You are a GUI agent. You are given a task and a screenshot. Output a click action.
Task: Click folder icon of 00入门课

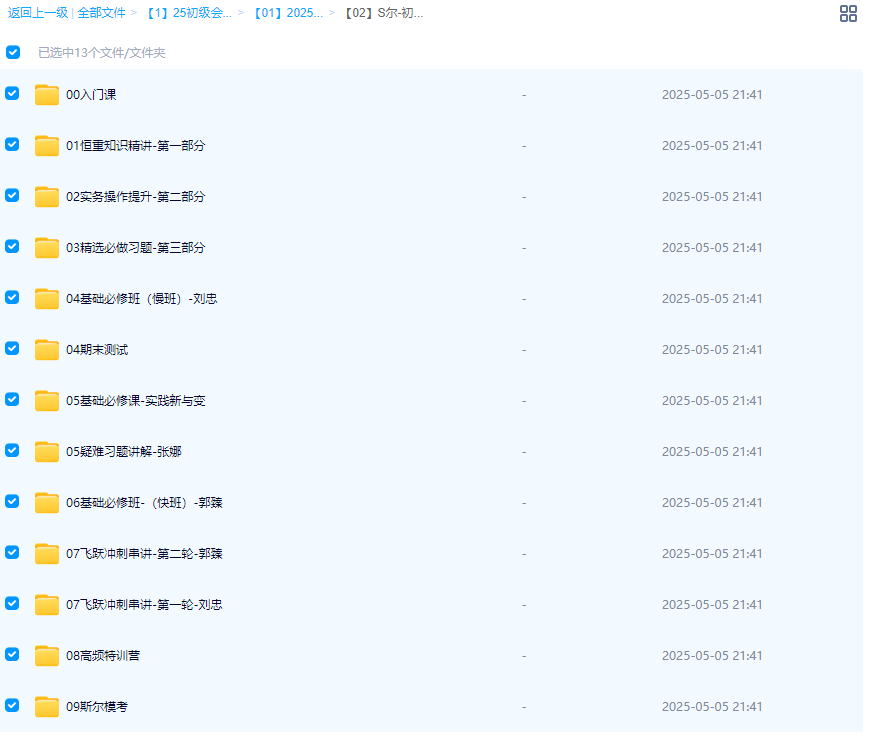pos(47,96)
